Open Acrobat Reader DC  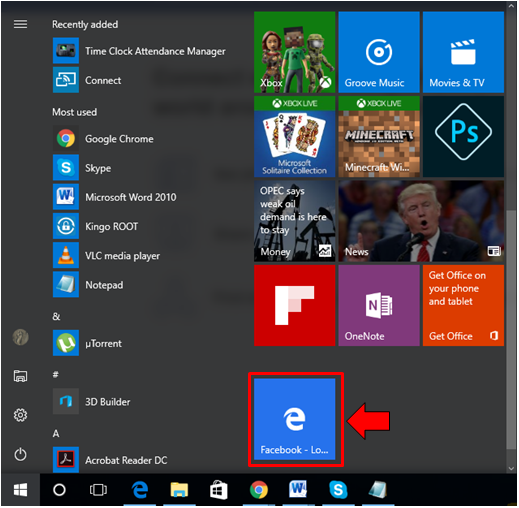pos(110,460)
